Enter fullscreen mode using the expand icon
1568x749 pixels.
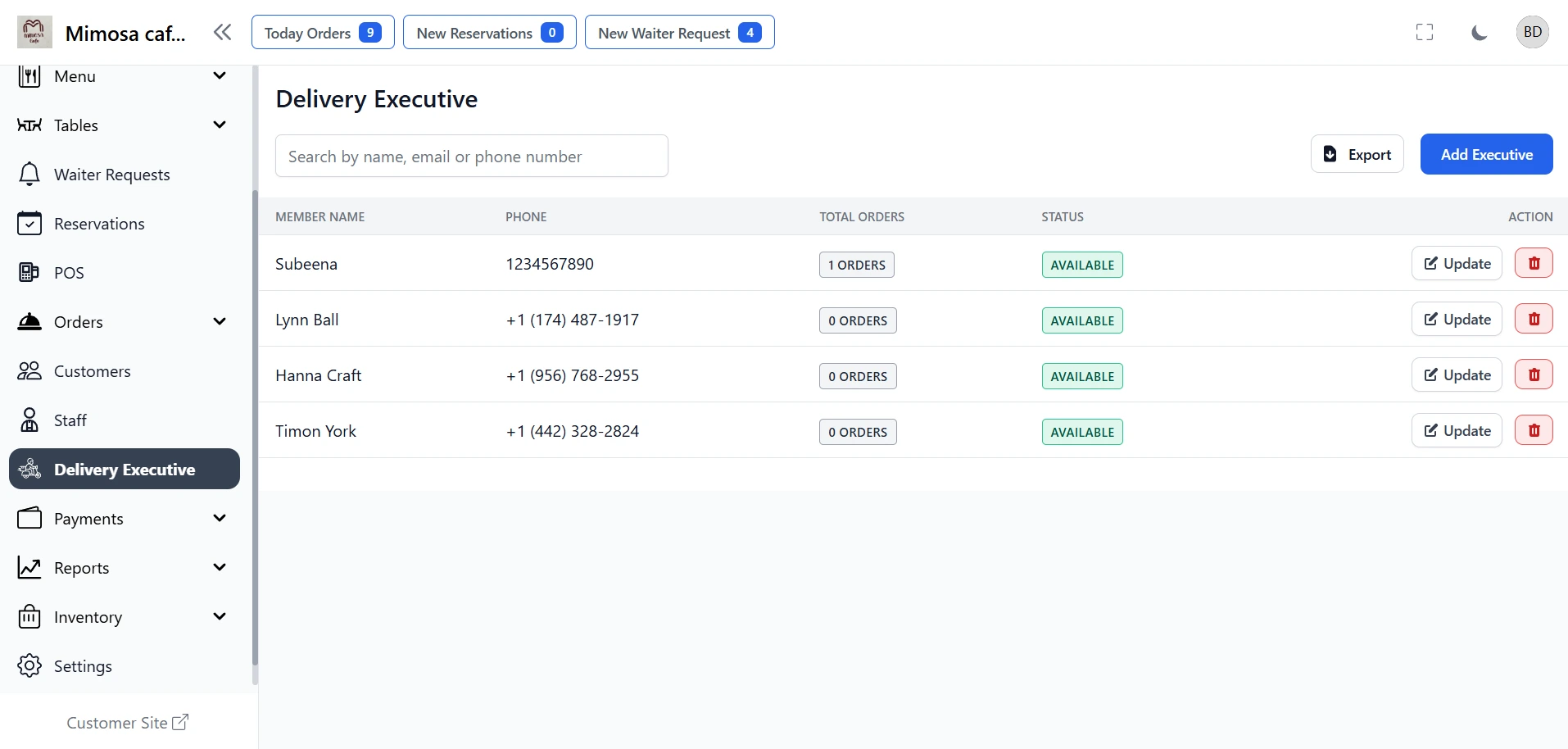pyautogui.click(x=1425, y=33)
